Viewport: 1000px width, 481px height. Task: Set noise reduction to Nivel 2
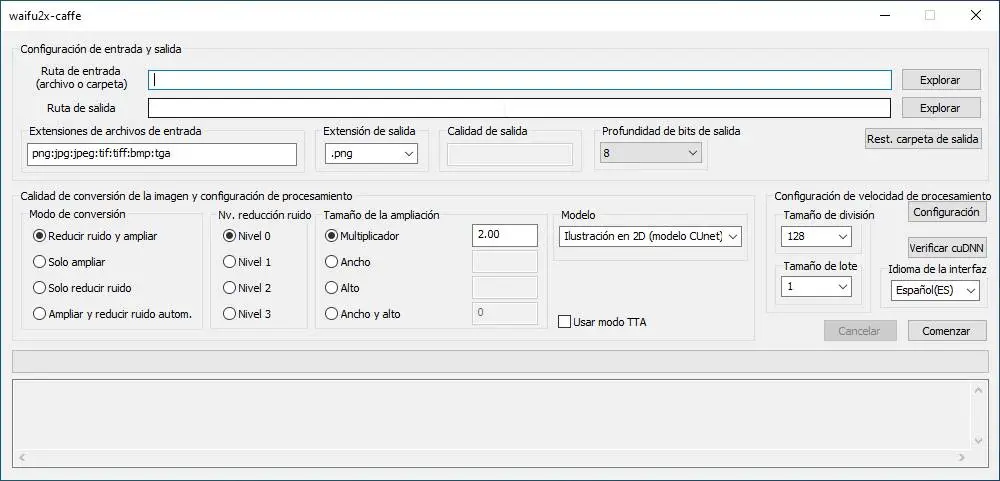pyautogui.click(x=247, y=288)
